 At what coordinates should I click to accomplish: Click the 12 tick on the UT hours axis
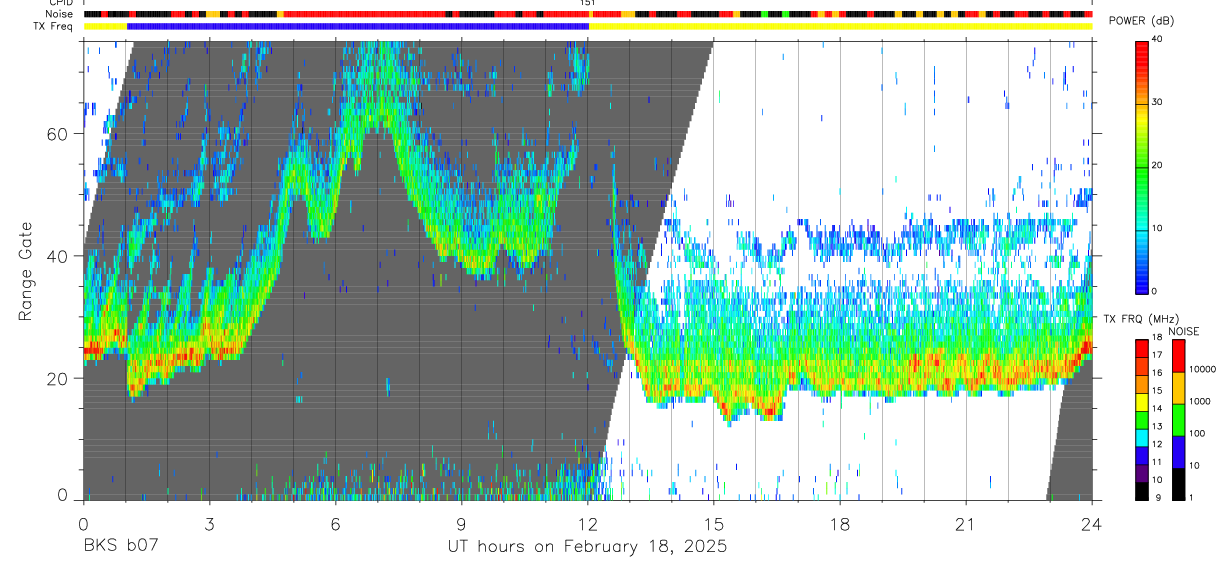point(587,524)
